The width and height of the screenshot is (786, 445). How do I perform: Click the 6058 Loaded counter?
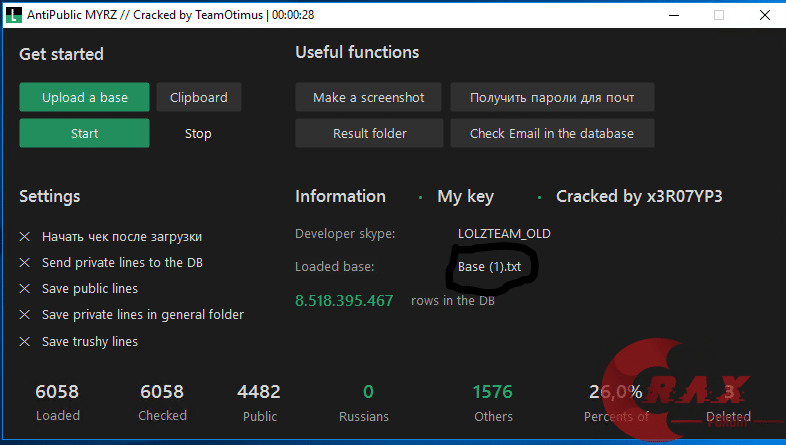[x=57, y=392]
